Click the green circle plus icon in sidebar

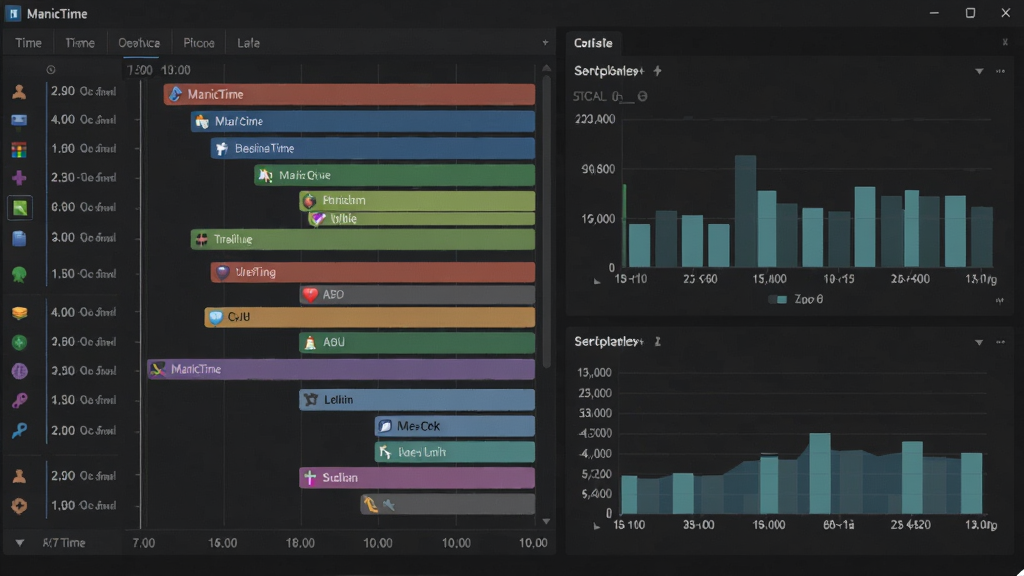point(20,342)
